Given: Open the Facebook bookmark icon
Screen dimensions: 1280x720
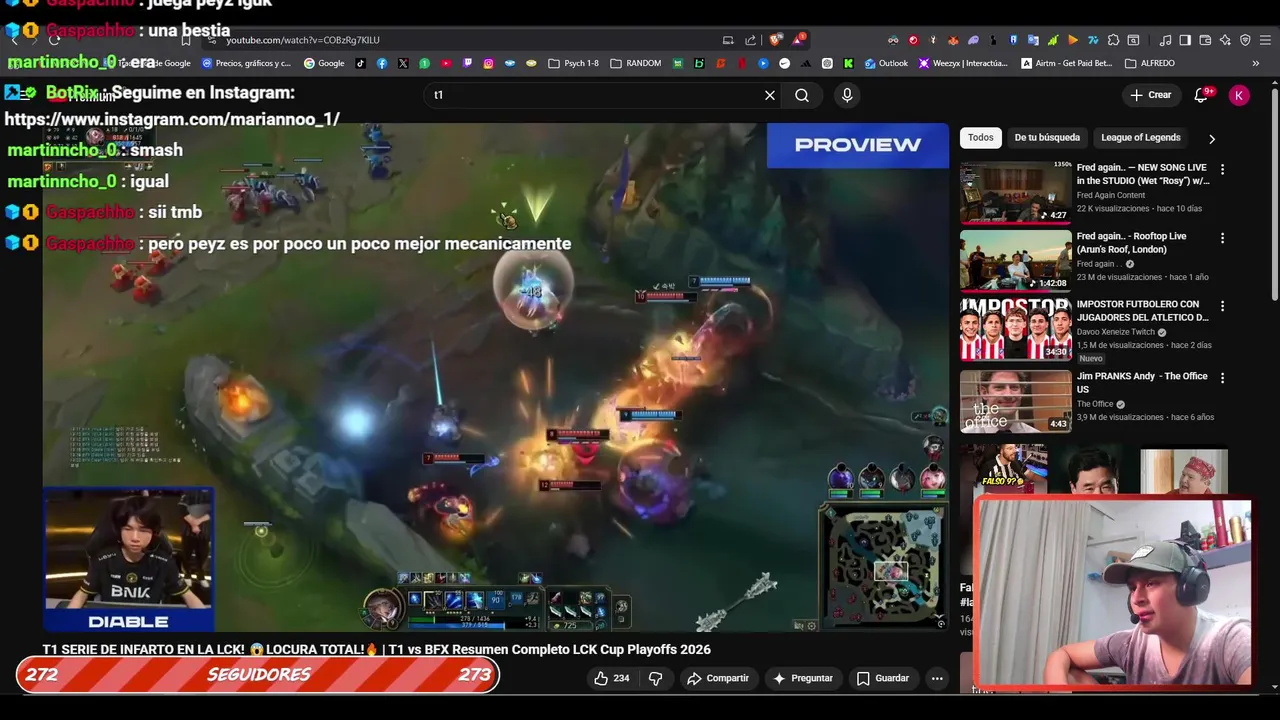Looking at the screenshot, I should (x=382, y=63).
